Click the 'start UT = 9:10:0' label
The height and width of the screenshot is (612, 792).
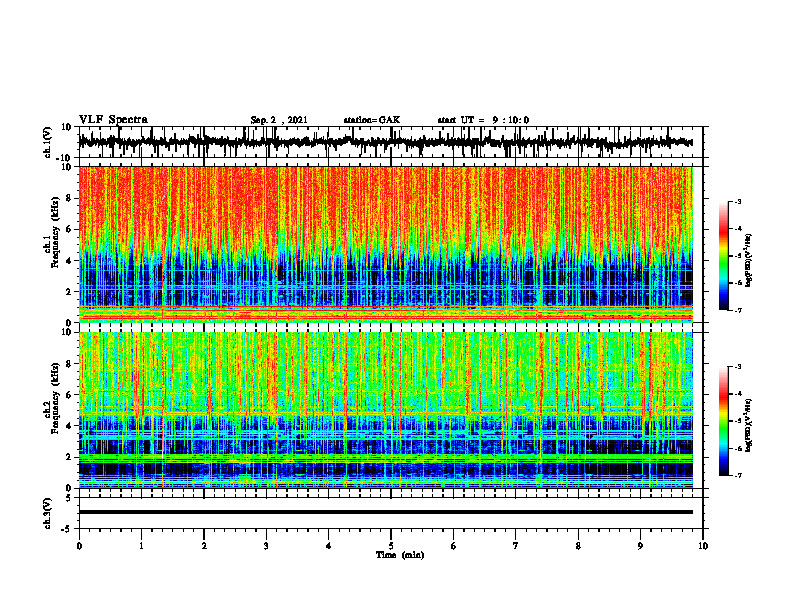pos(483,120)
